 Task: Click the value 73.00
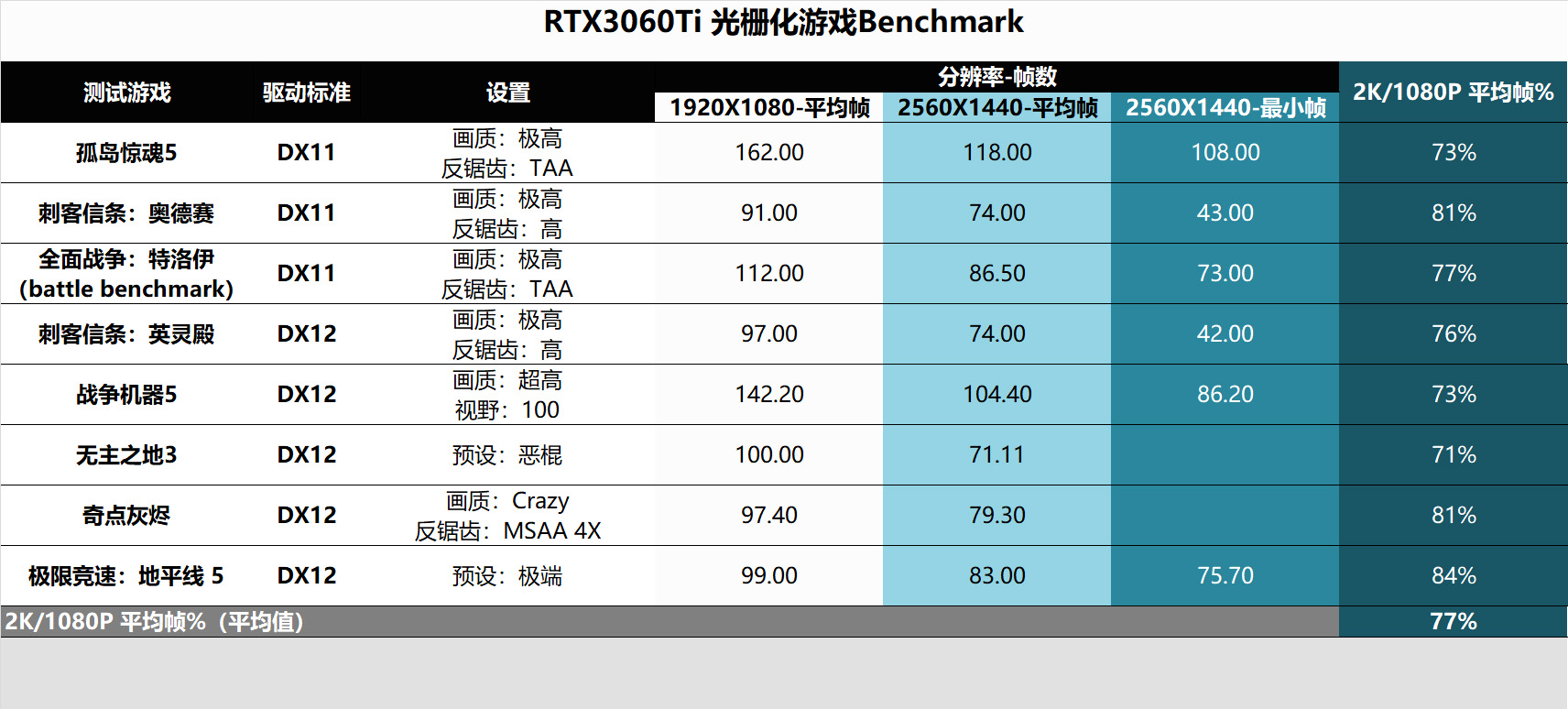click(1225, 274)
